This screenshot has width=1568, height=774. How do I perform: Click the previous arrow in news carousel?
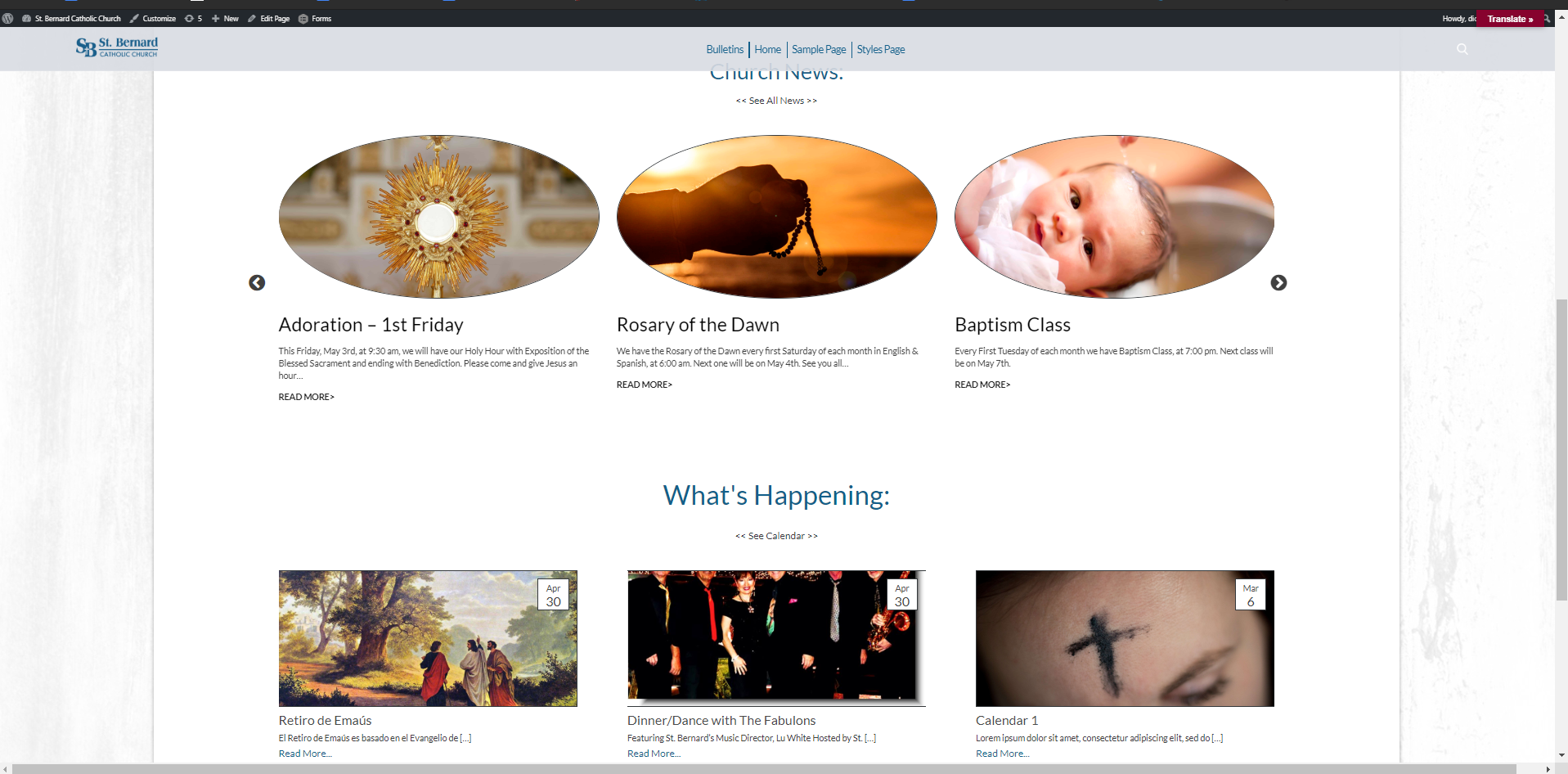pyautogui.click(x=257, y=282)
